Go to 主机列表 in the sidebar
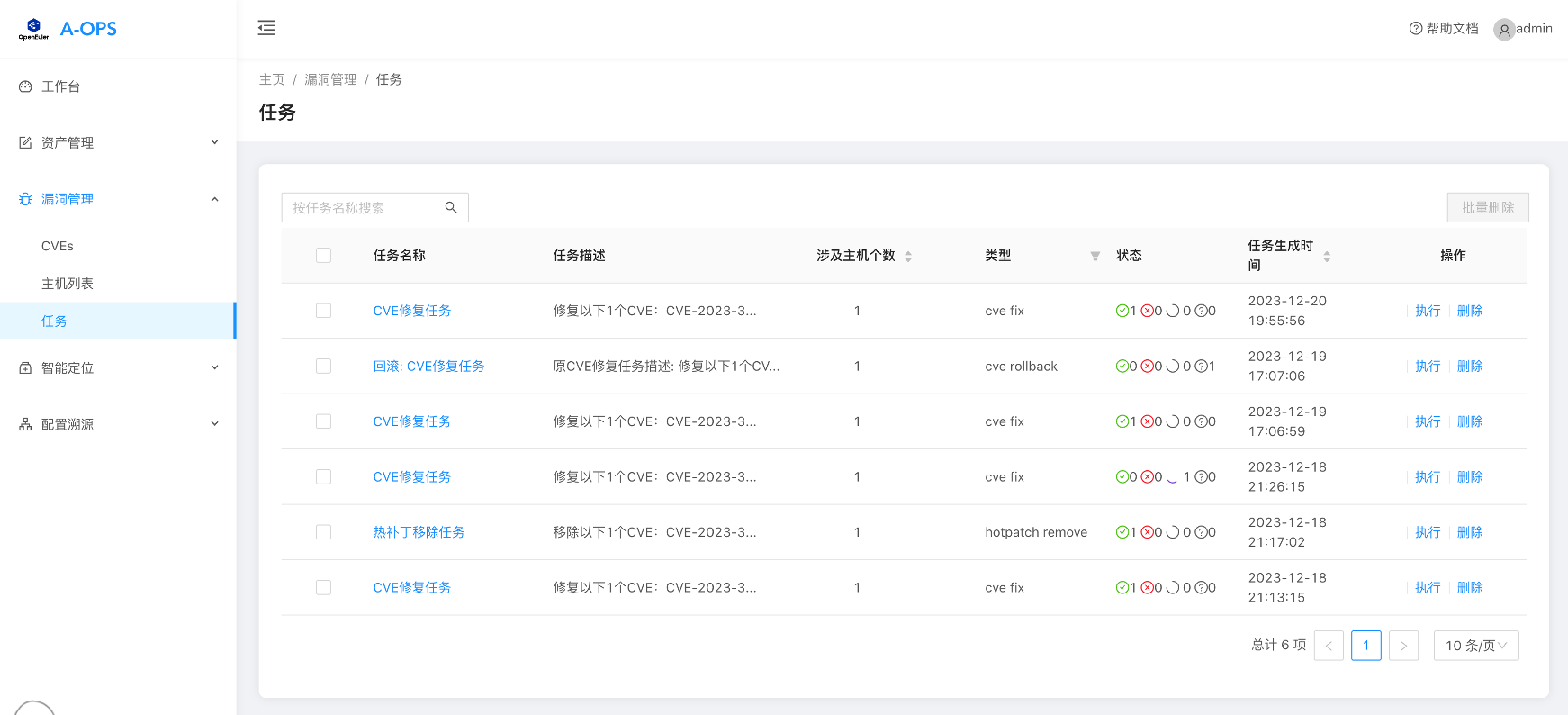Screen dimensions: 1568x715 (68, 284)
